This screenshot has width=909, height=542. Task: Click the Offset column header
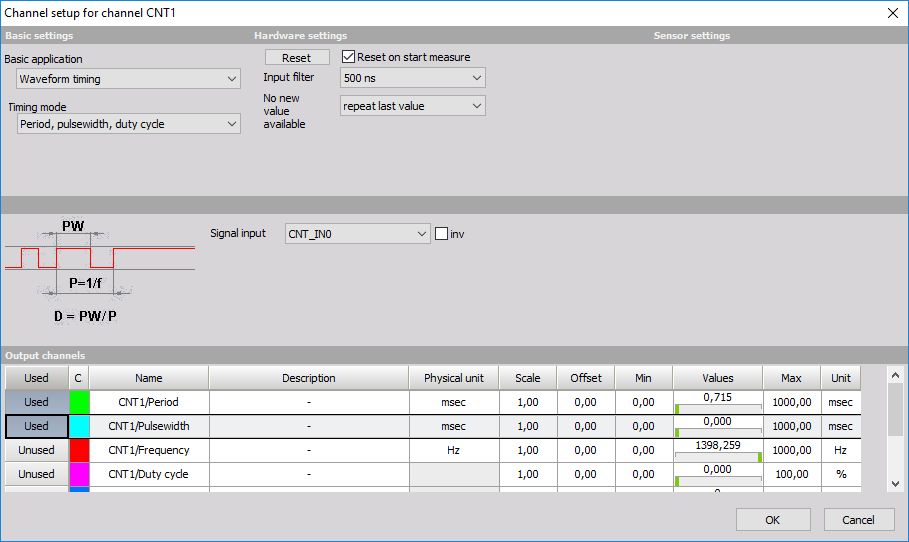[586, 378]
